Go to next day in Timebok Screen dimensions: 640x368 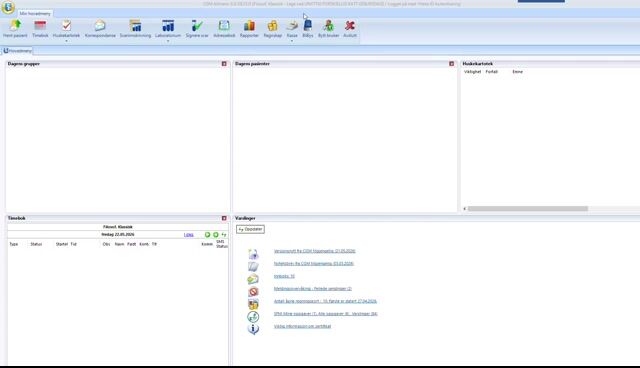click(x=216, y=235)
